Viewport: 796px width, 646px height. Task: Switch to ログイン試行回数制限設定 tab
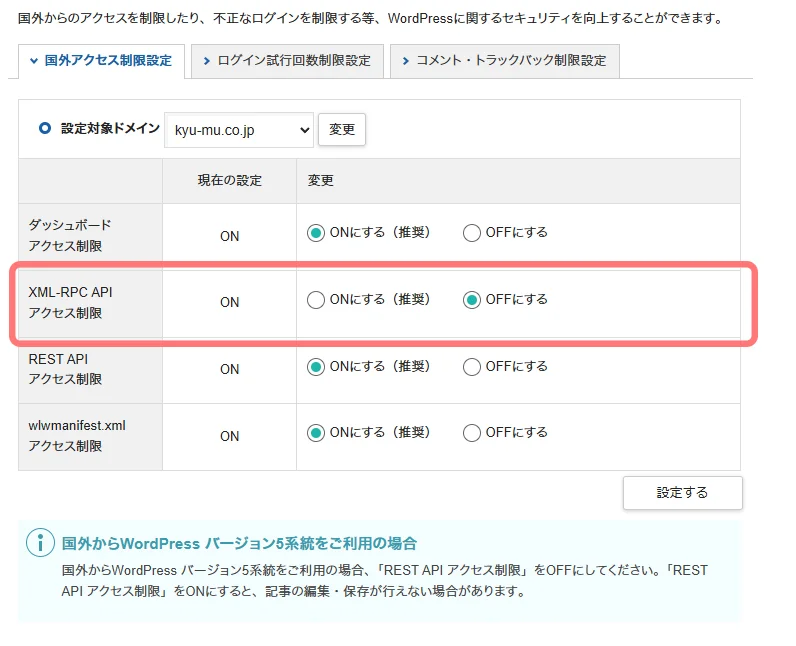click(x=286, y=61)
